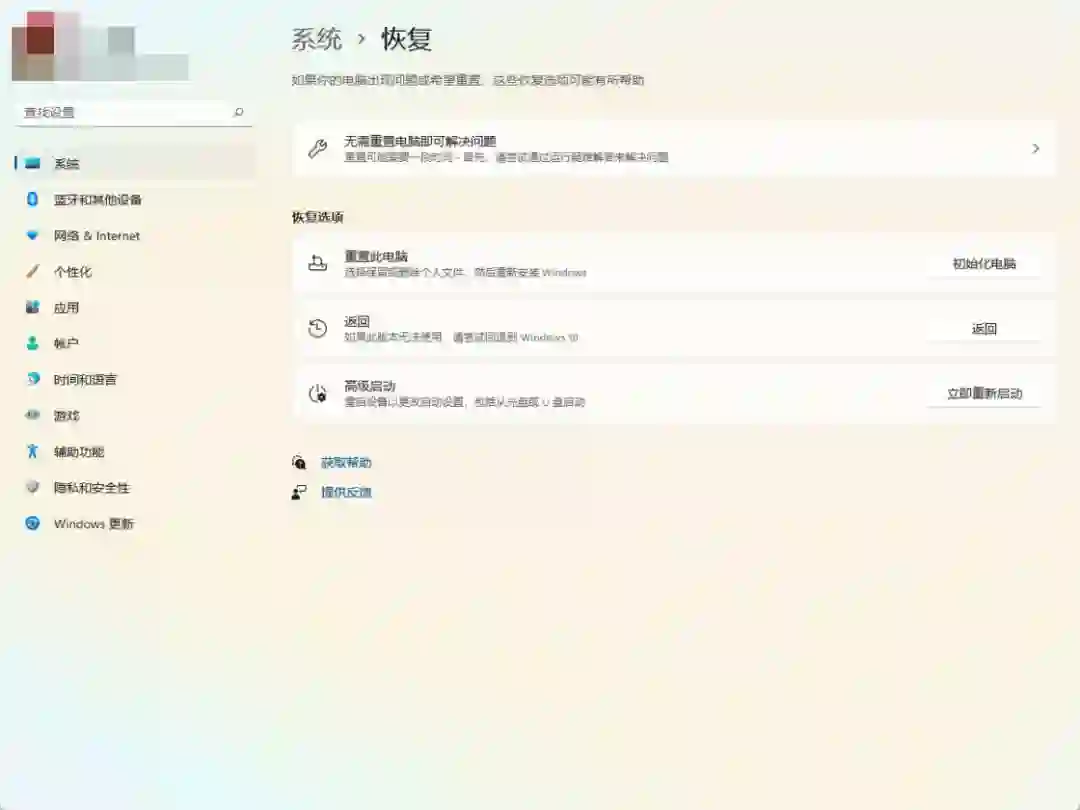Click the search magnifier icon in the settings search box
This screenshot has width=1080, height=810.
238,112
